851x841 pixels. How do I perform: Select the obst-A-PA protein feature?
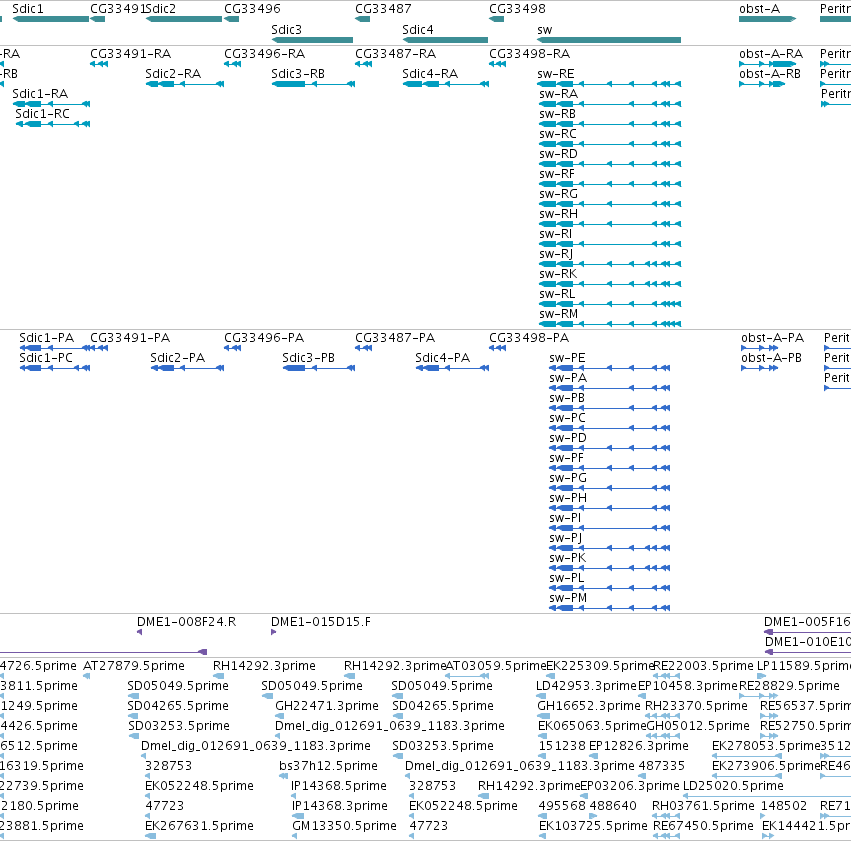point(760,348)
